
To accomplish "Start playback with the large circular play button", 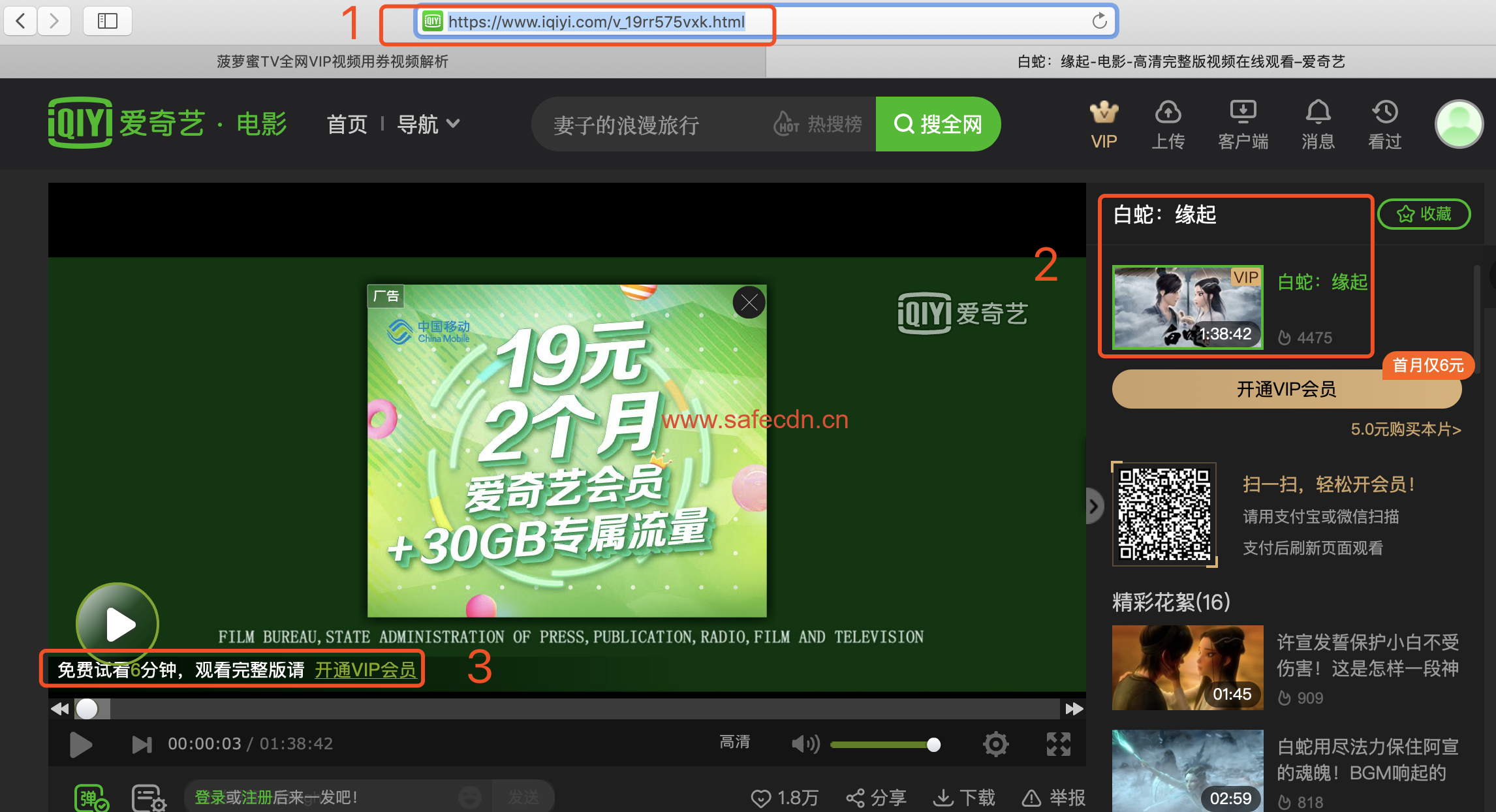I will point(117,624).
